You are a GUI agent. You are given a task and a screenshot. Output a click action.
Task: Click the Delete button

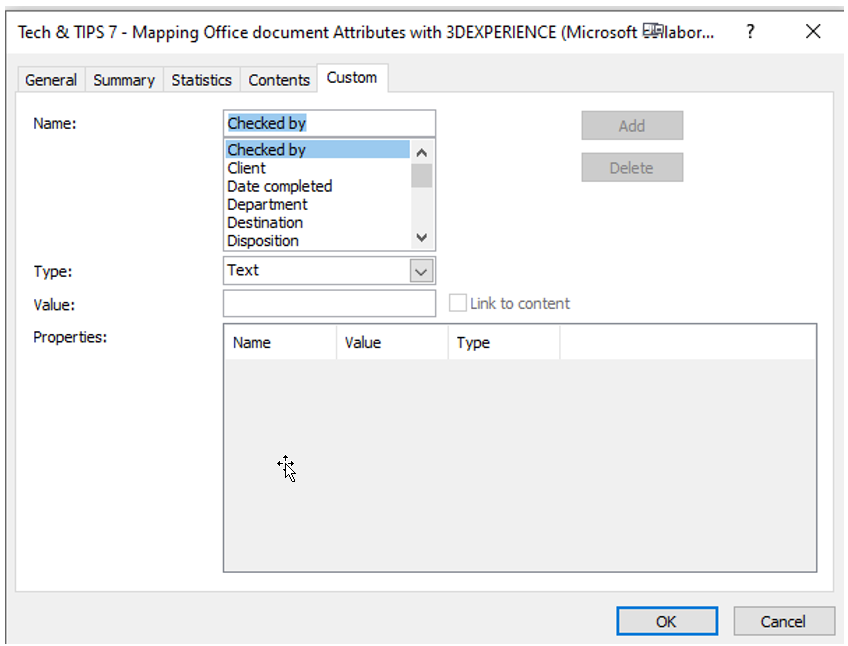[632, 168]
